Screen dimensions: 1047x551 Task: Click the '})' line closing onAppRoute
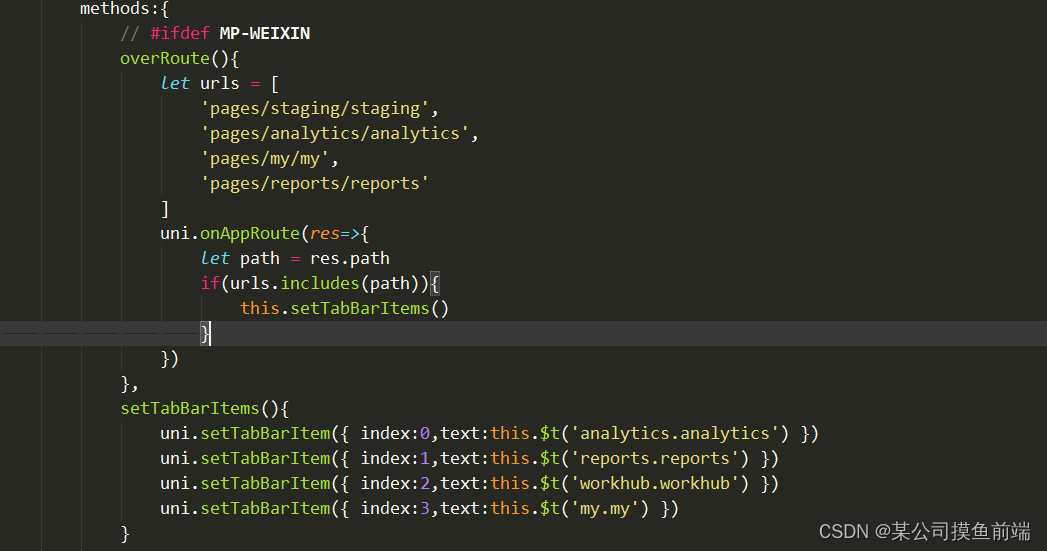coord(170,359)
